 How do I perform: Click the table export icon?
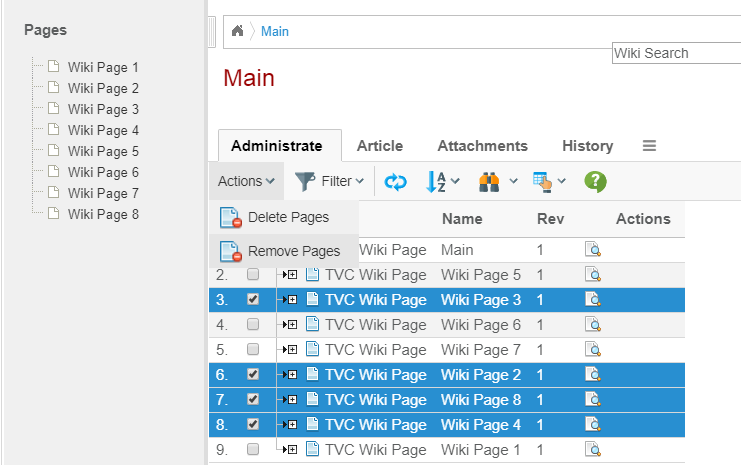click(548, 181)
